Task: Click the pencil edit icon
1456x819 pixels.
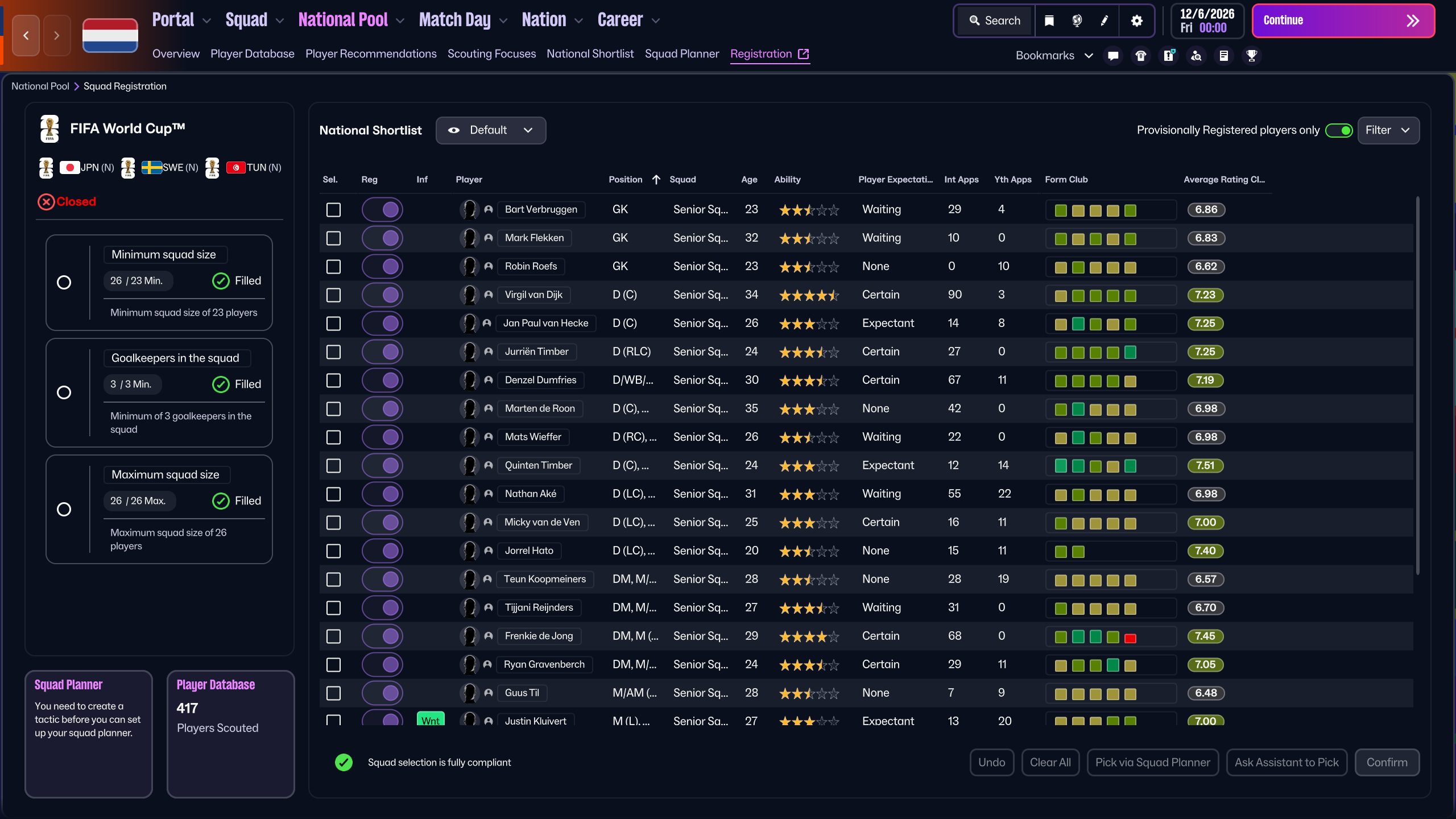Action: click(x=1104, y=21)
